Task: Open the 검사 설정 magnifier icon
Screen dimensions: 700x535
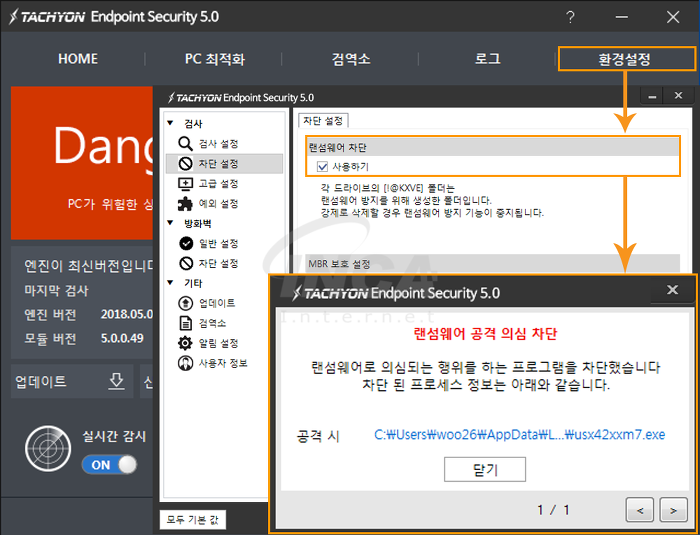Action: coord(185,144)
